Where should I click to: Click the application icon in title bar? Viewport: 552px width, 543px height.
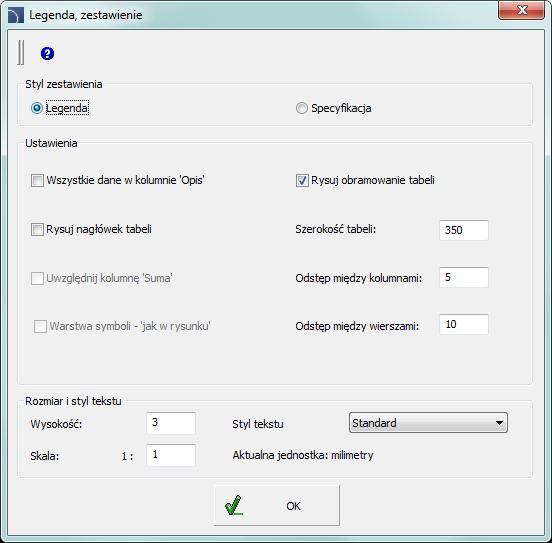point(16,15)
